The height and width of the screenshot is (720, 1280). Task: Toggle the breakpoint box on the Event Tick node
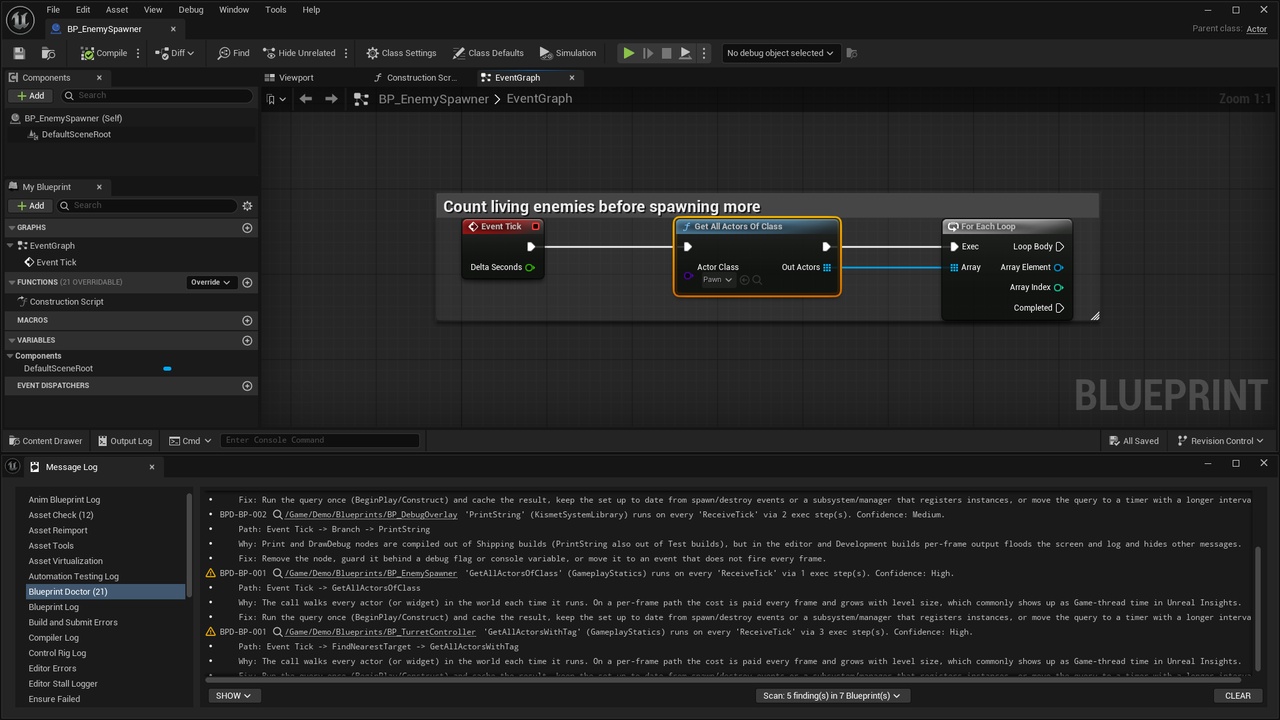536,227
